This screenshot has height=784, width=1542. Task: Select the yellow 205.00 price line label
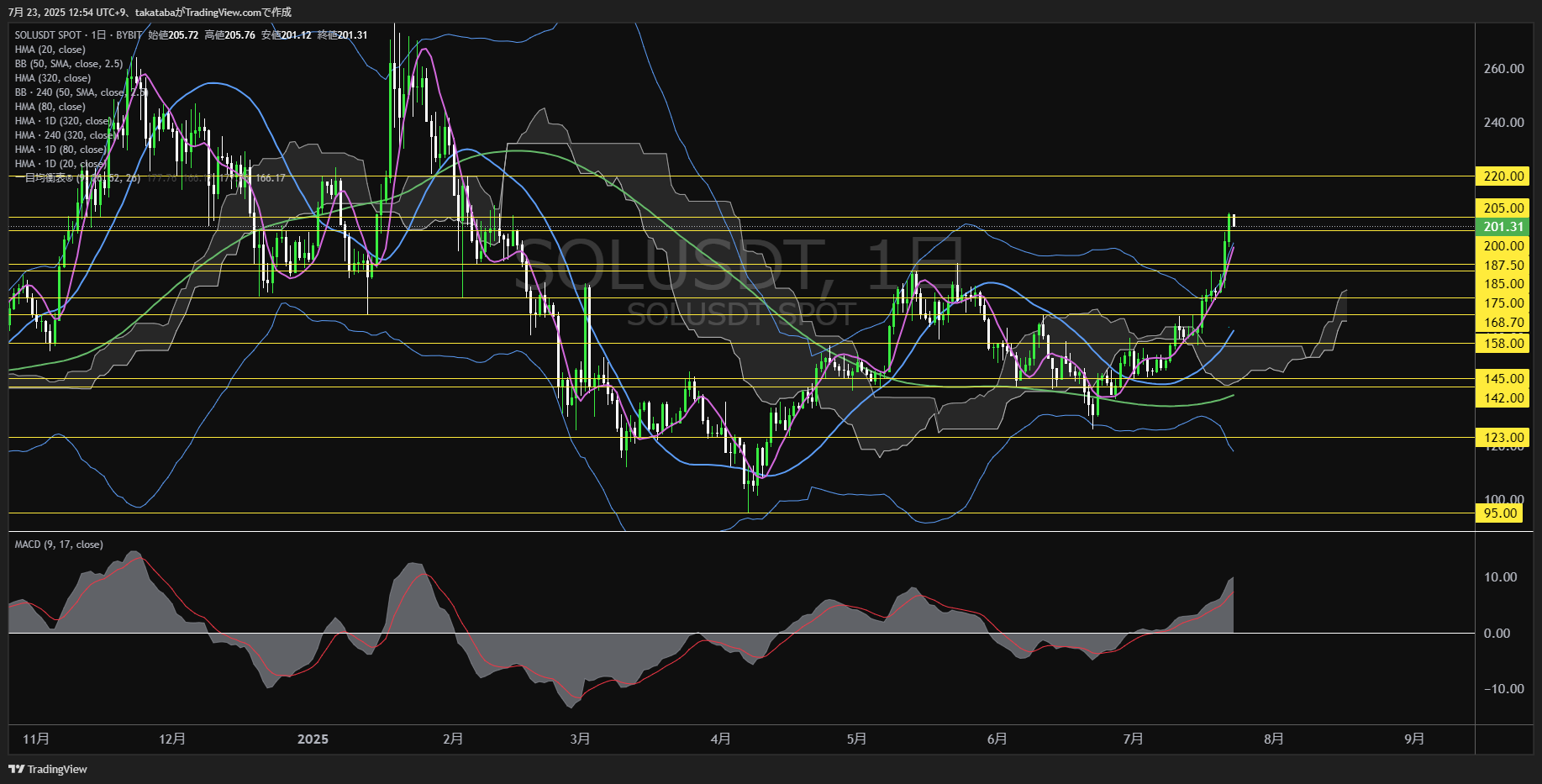coord(1503,208)
